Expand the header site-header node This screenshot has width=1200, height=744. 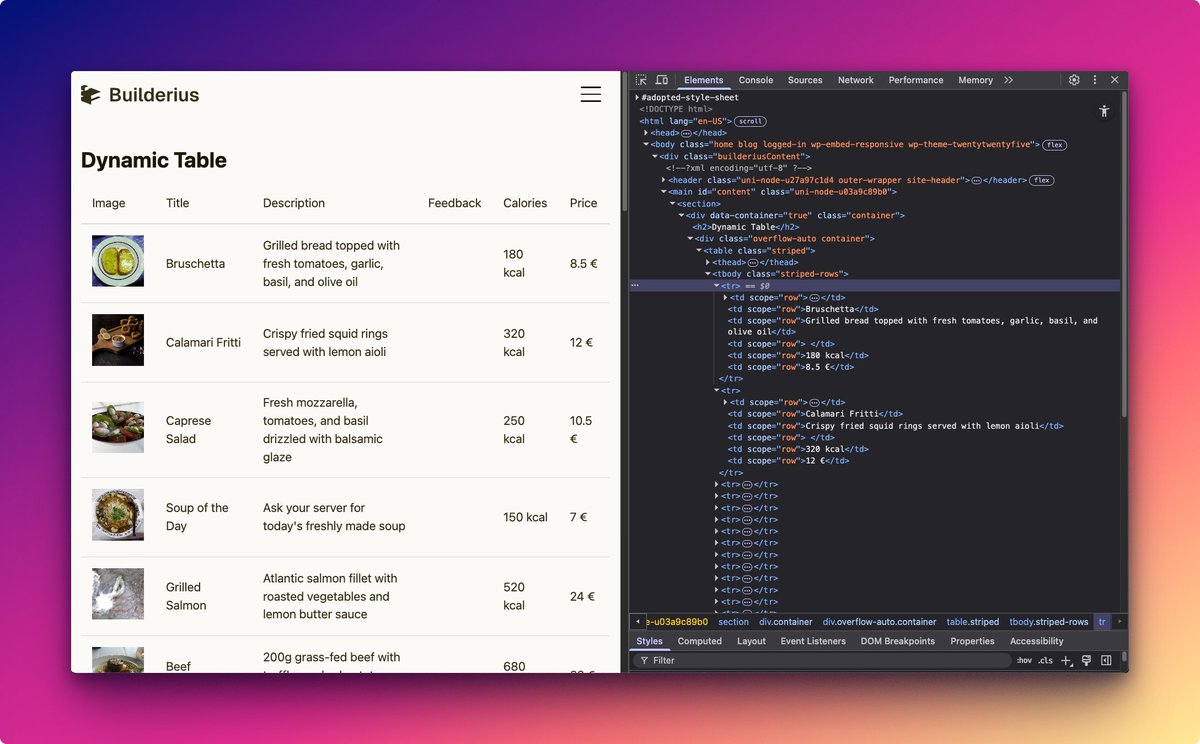point(662,180)
